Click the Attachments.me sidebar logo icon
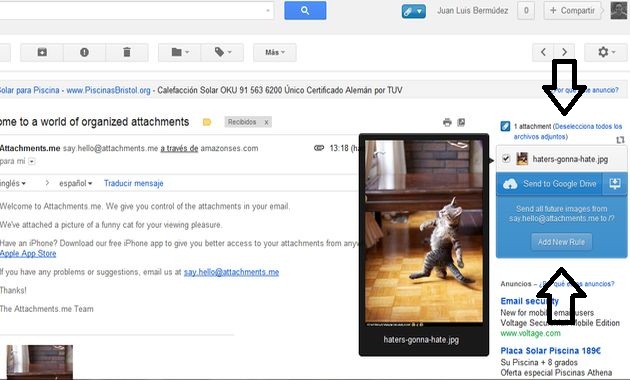630x380 pixels. click(505, 126)
